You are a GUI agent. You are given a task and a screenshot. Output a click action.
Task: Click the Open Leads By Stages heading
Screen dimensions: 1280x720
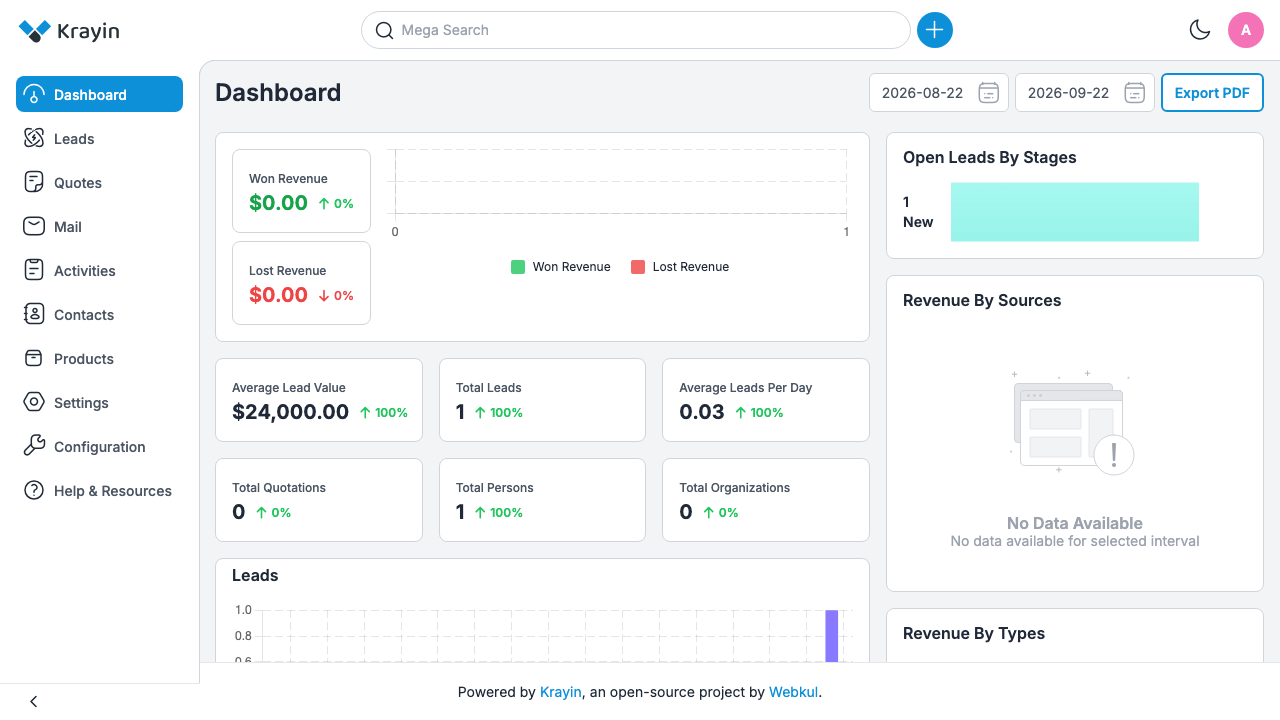tap(990, 157)
